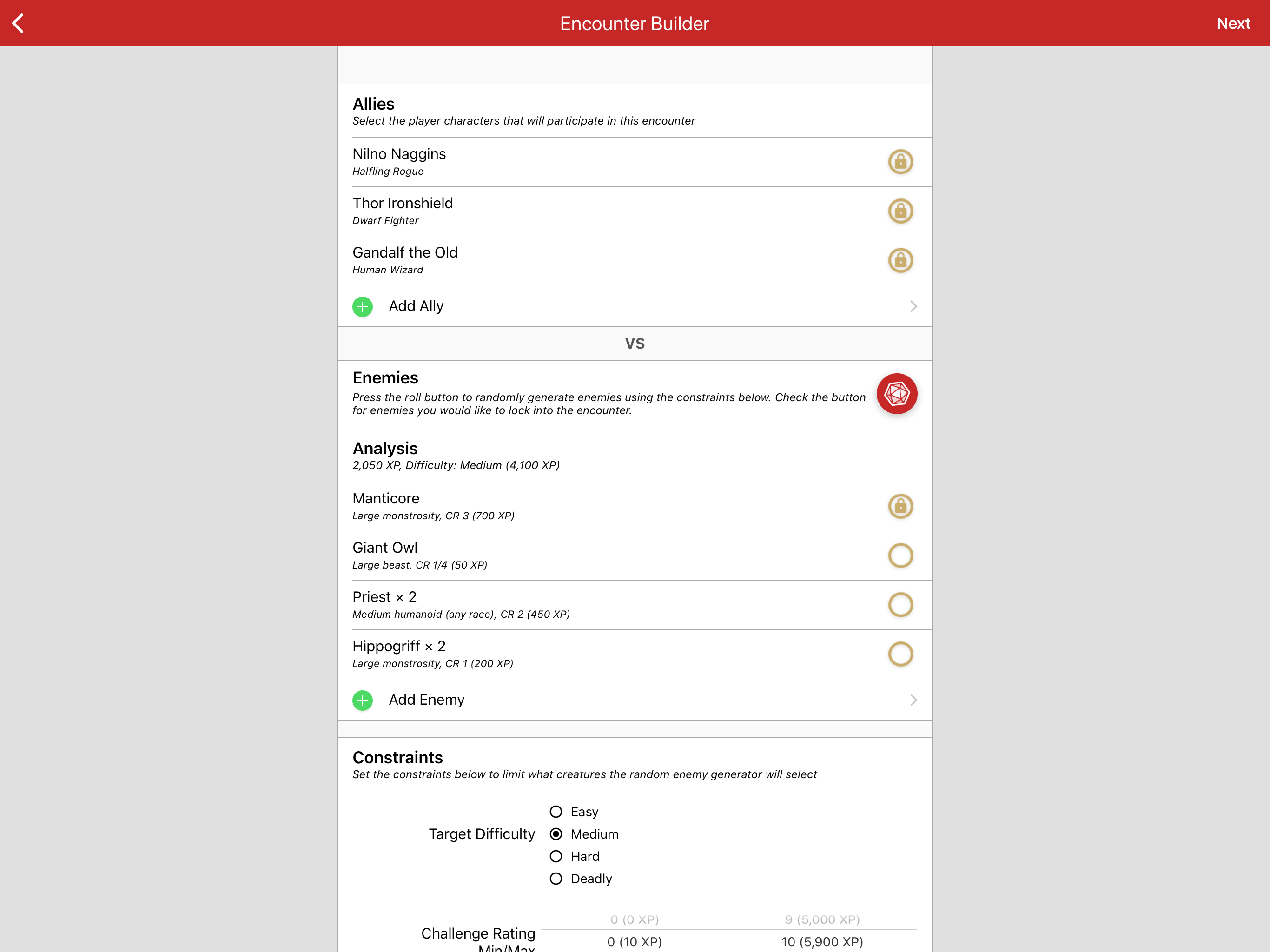Tap the back arrow icon

pyautogui.click(x=19, y=24)
